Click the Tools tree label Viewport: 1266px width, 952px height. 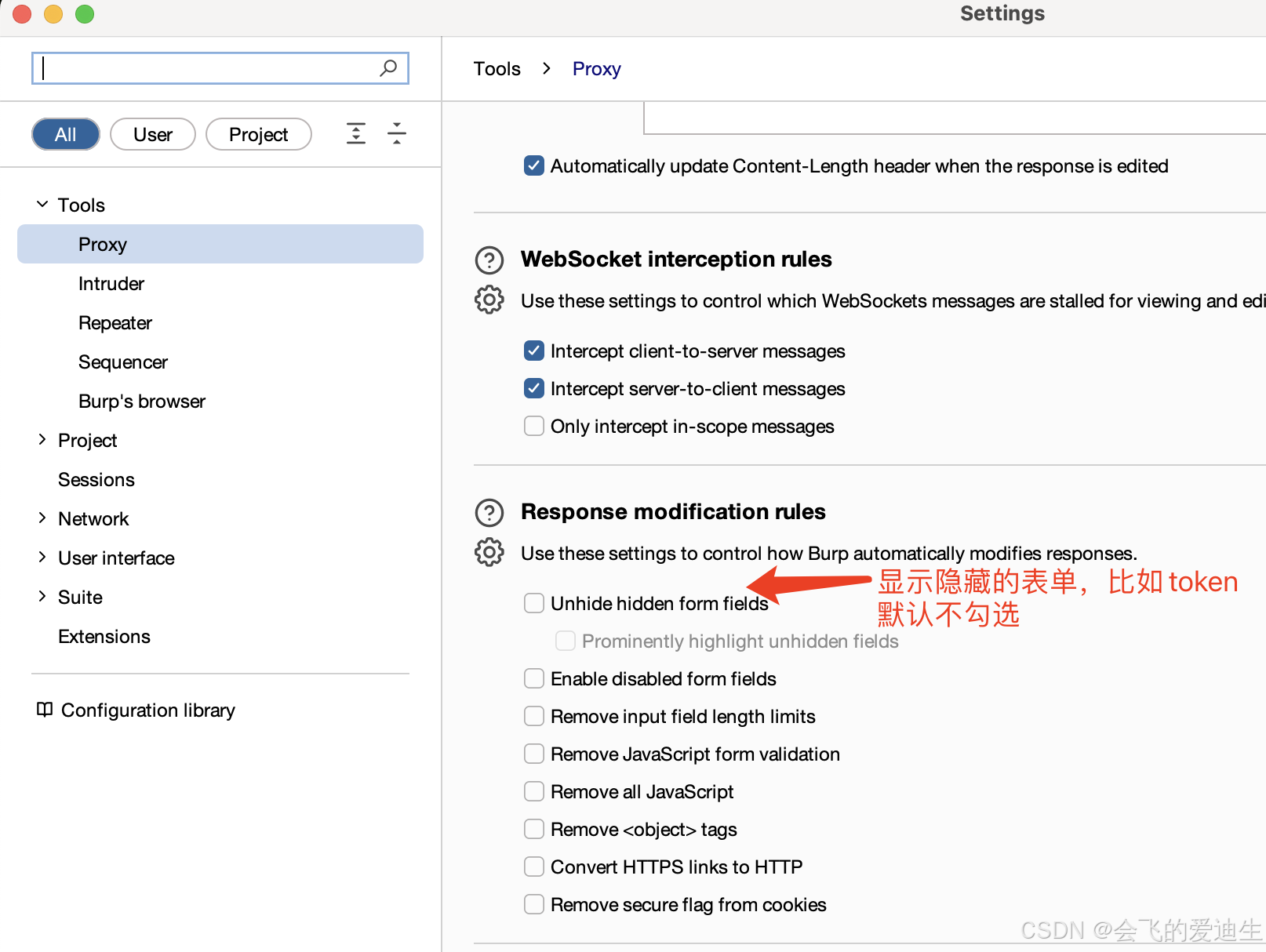tap(82, 205)
